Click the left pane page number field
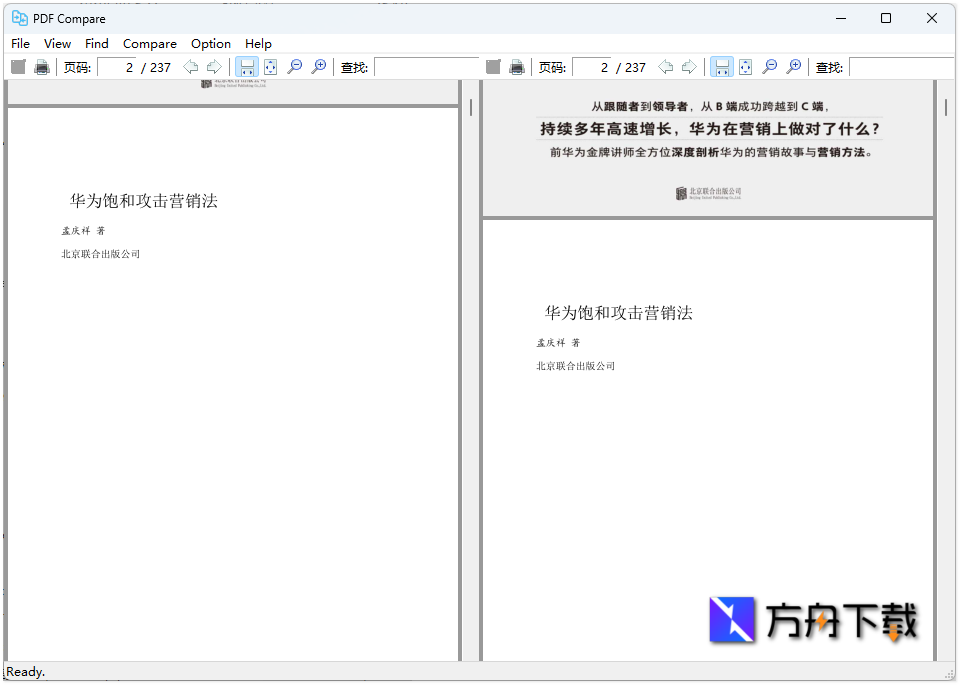 (x=116, y=67)
